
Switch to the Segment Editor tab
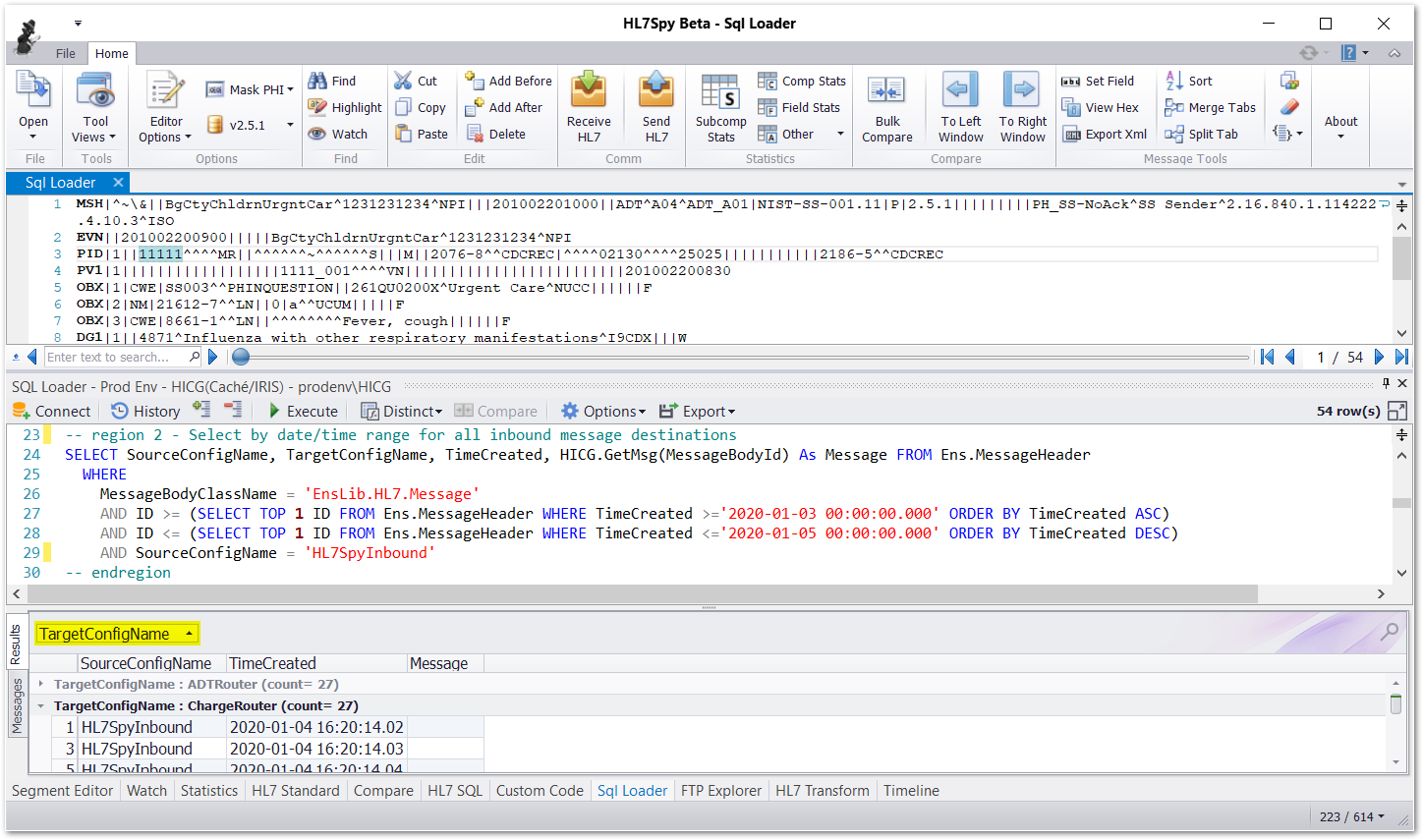point(63,790)
